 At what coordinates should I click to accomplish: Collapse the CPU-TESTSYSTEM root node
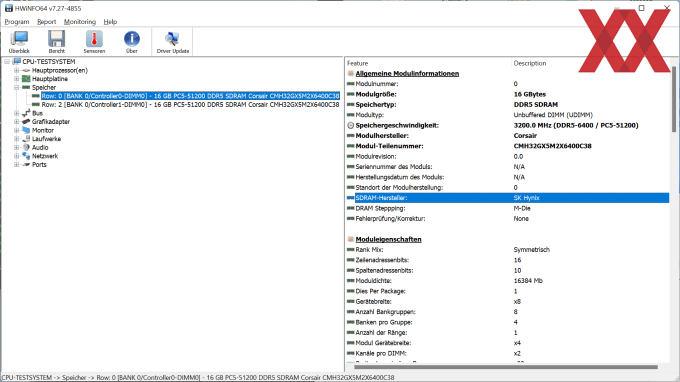coord(7,62)
